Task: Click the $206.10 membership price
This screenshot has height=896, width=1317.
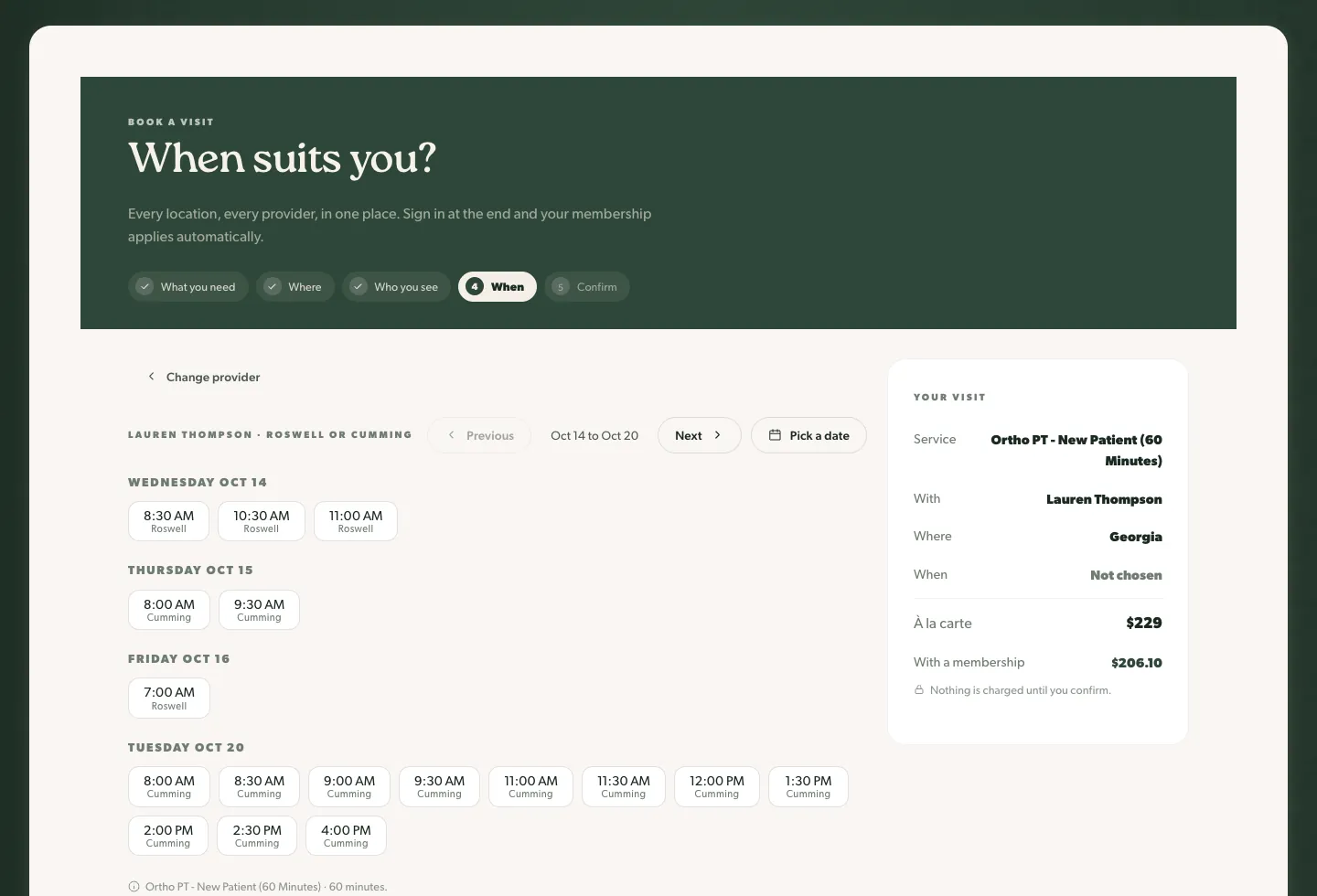Action: pos(1137,663)
